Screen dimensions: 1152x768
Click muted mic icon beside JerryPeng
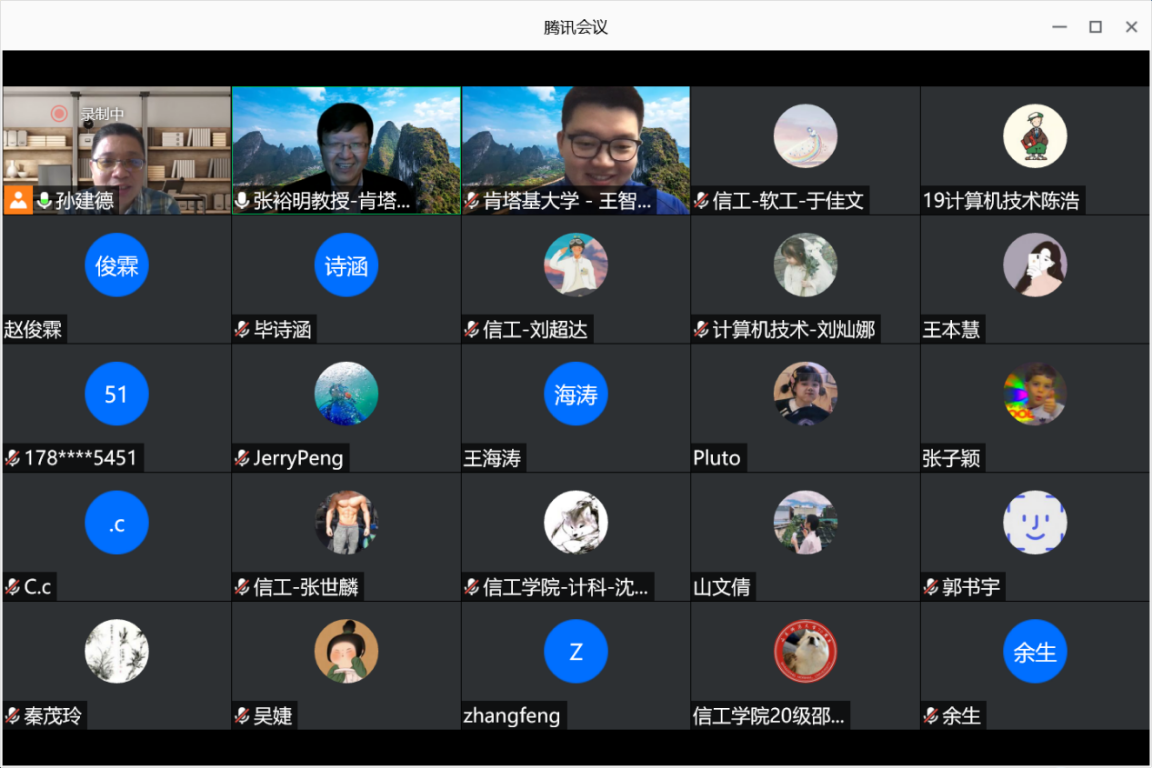click(242, 458)
